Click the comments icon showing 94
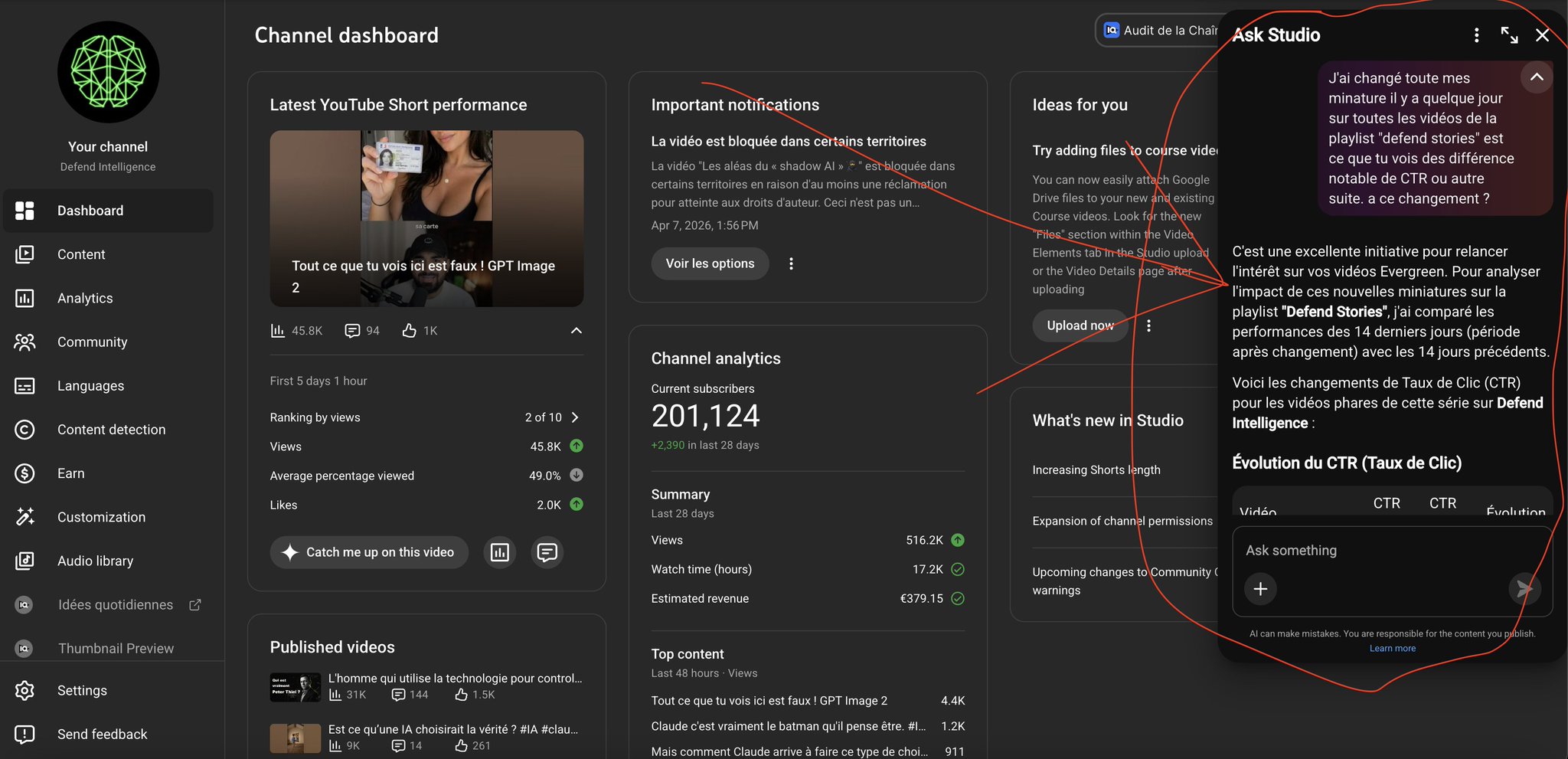The image size is (1568, 759). pyautogui.click(x=352, y=330)
